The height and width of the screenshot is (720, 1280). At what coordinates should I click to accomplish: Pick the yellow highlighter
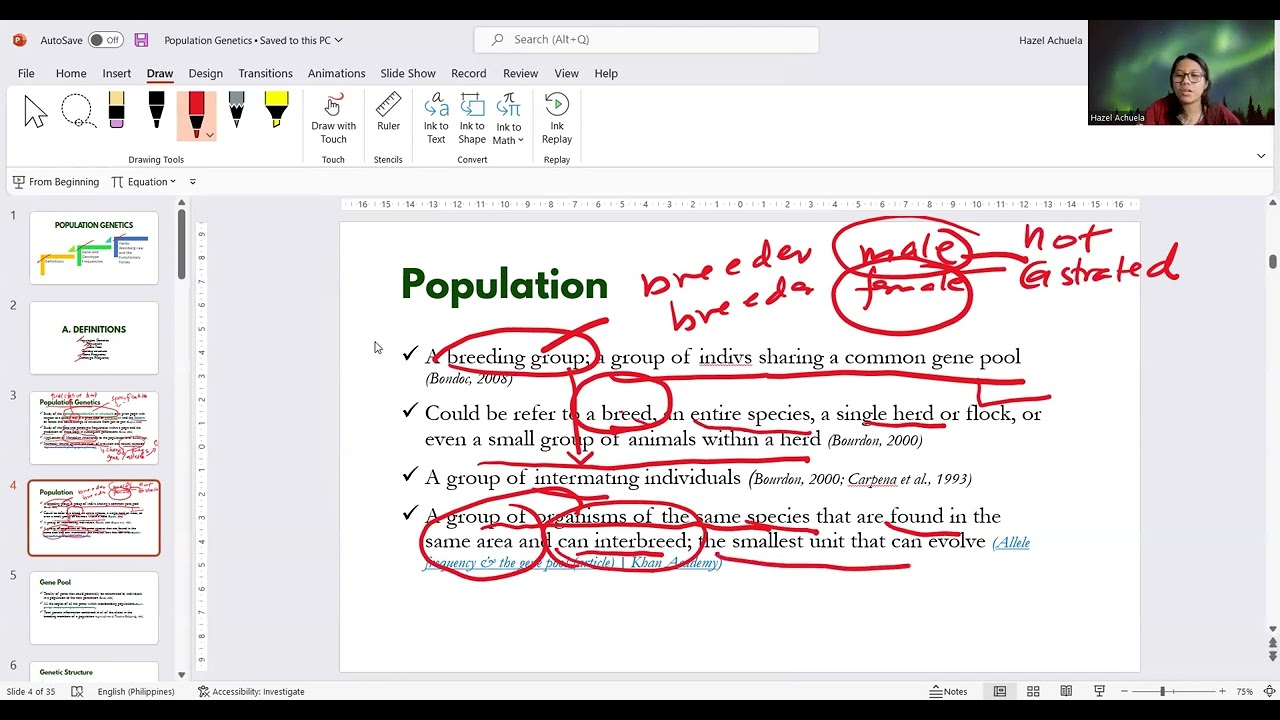tap(276, 111)
